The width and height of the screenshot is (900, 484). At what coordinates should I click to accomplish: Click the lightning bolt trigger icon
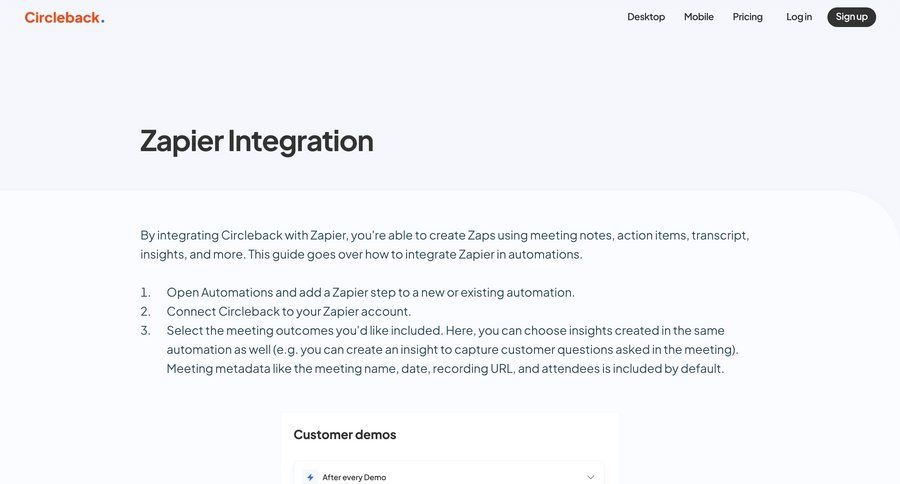tap(310, 477)
